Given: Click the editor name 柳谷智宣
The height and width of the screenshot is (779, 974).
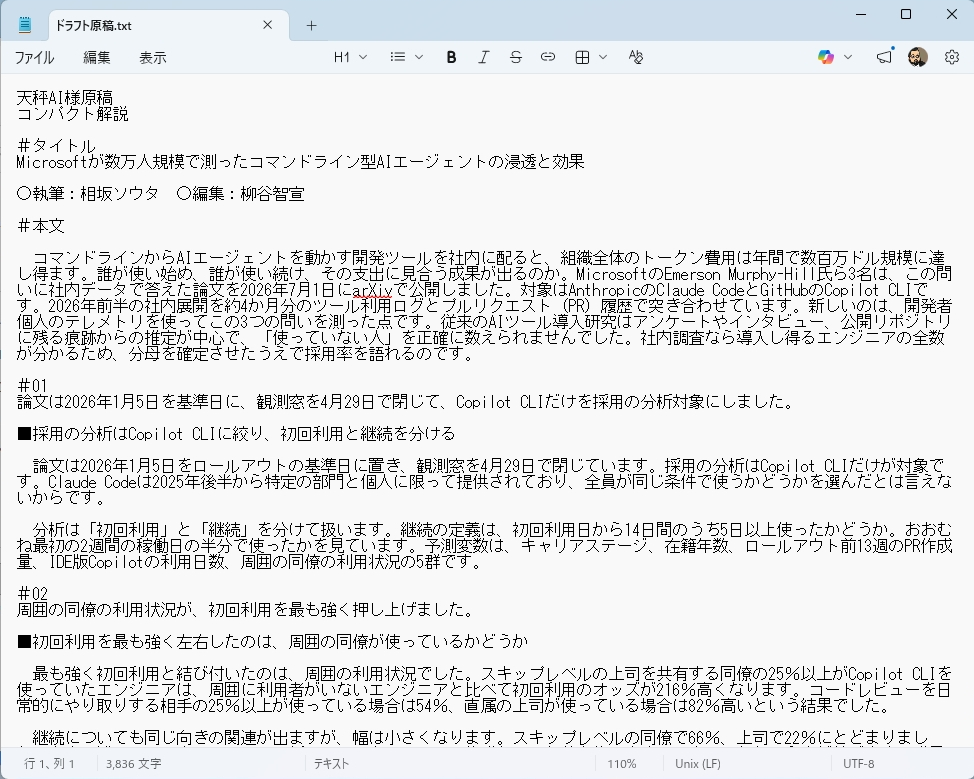Looking at the screenshot, I should click(272, 194).
